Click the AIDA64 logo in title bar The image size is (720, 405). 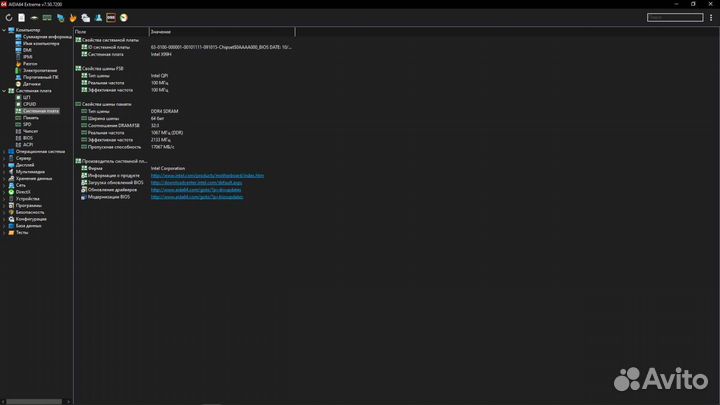pos(5,5)
